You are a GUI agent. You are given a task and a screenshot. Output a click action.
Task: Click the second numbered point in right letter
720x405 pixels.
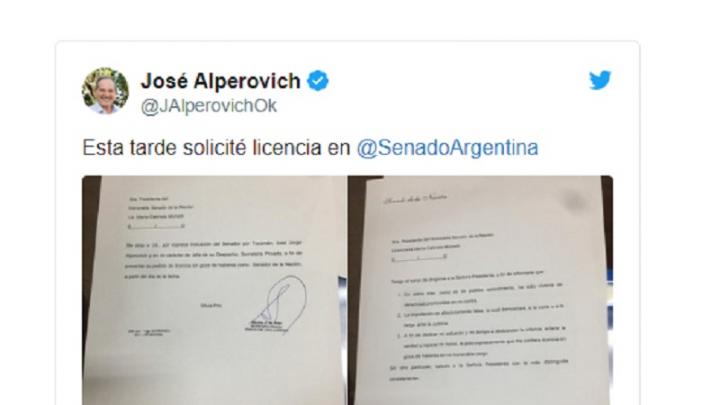(x=479, y=315)
